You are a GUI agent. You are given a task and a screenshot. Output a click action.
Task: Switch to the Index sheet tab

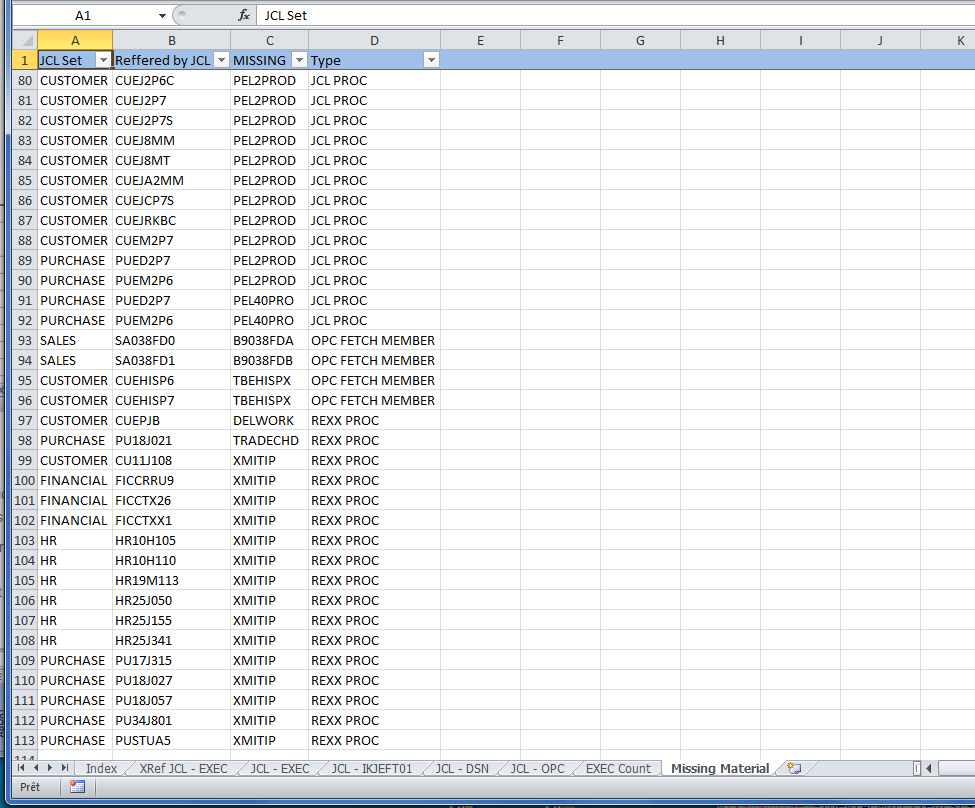click(x=101, y=768)
